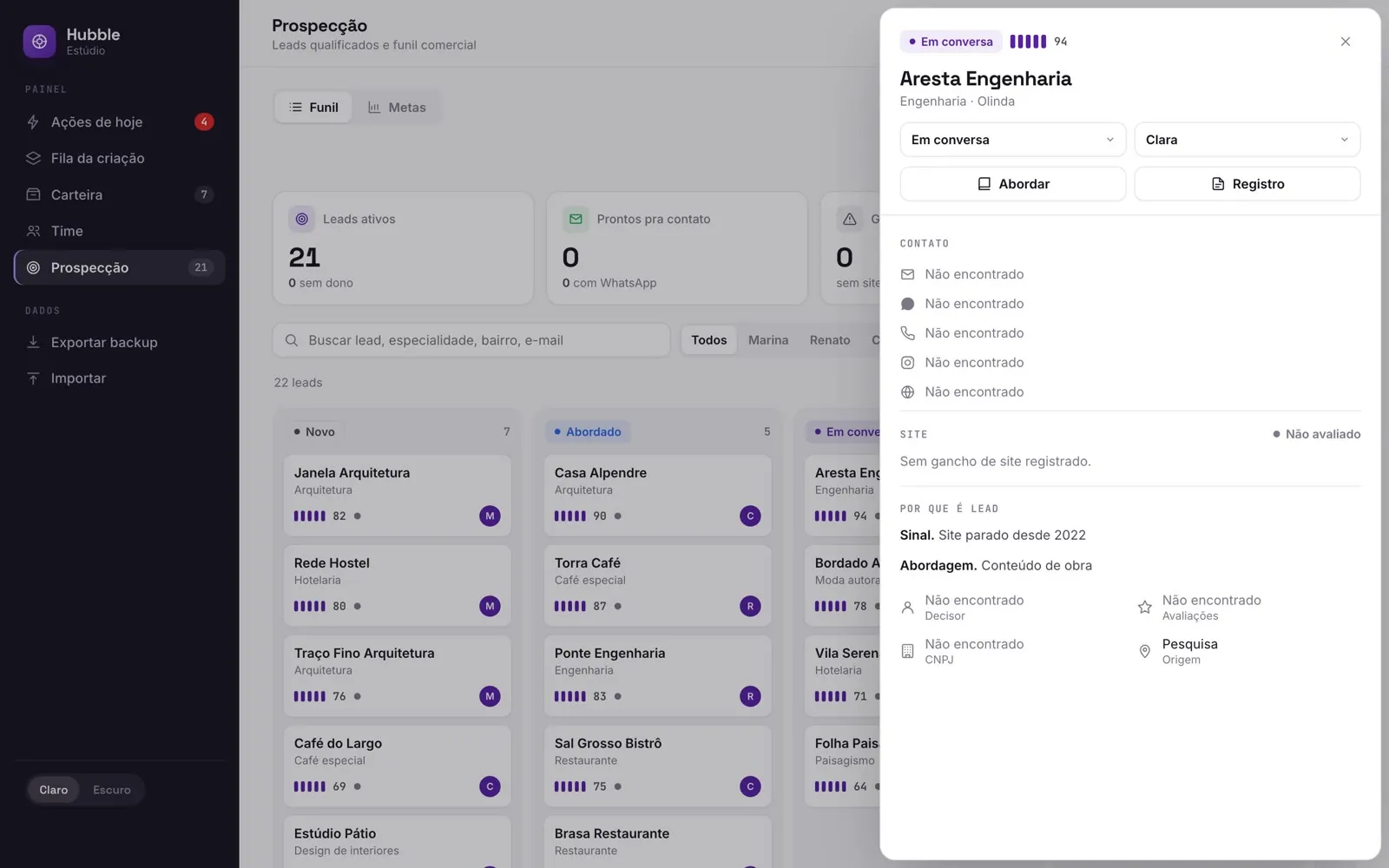Open the Em conversa status dropdown

coord(1012,140)
